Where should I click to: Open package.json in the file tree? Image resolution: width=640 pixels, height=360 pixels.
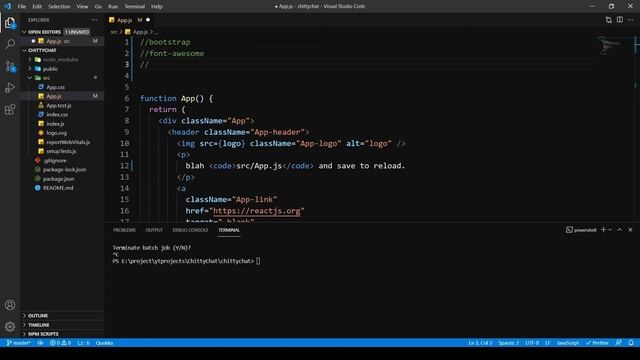click(59, 179)
